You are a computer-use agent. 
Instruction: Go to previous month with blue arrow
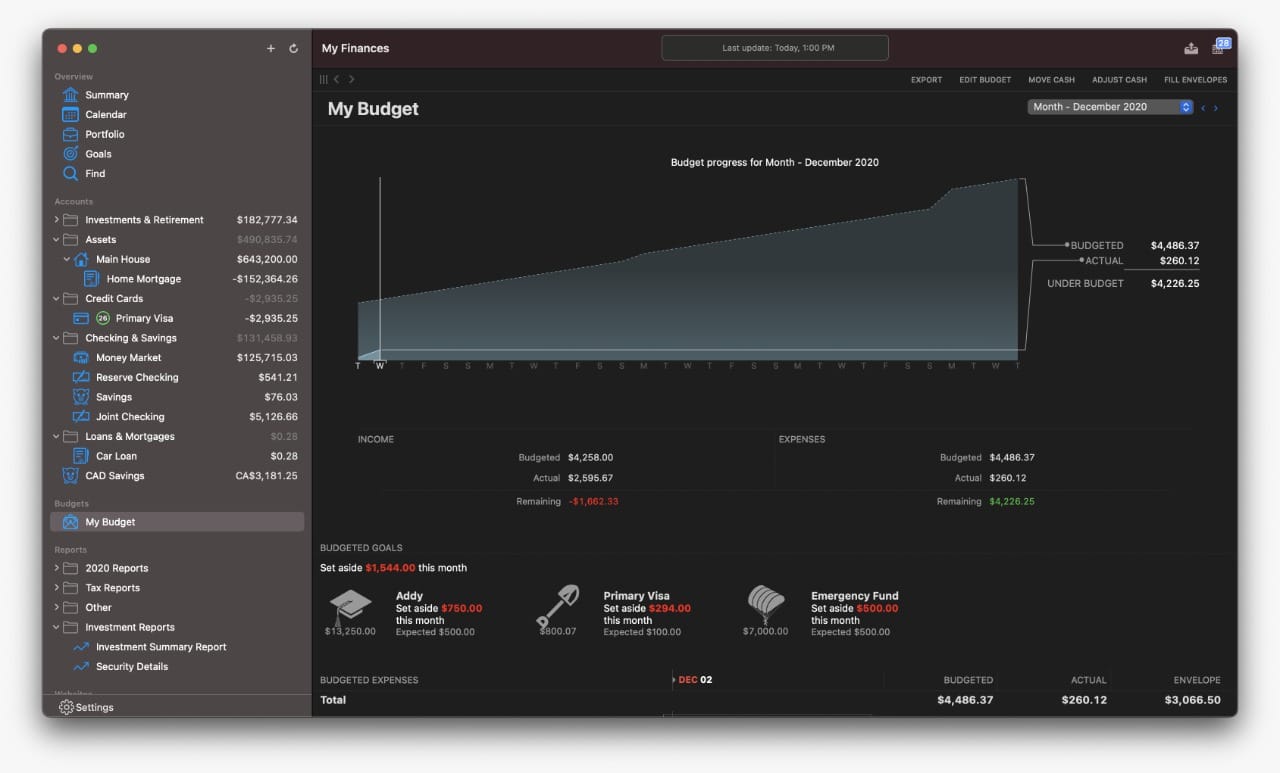(1203, 108)
